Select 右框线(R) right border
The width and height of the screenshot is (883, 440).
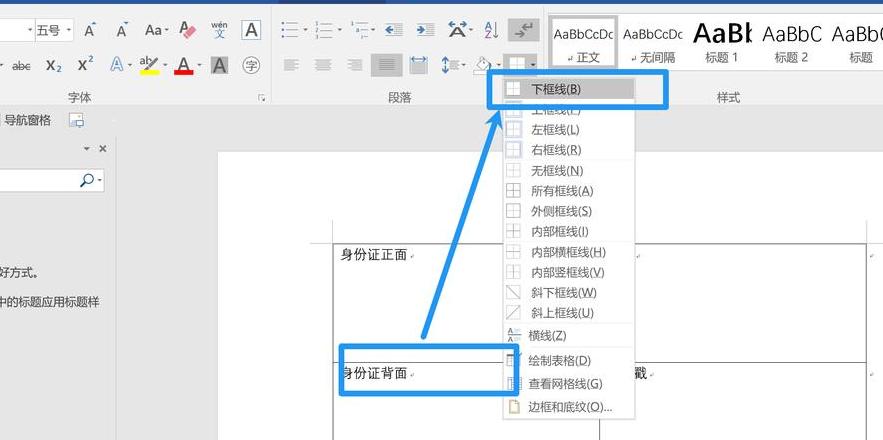(x=568, y=150)
